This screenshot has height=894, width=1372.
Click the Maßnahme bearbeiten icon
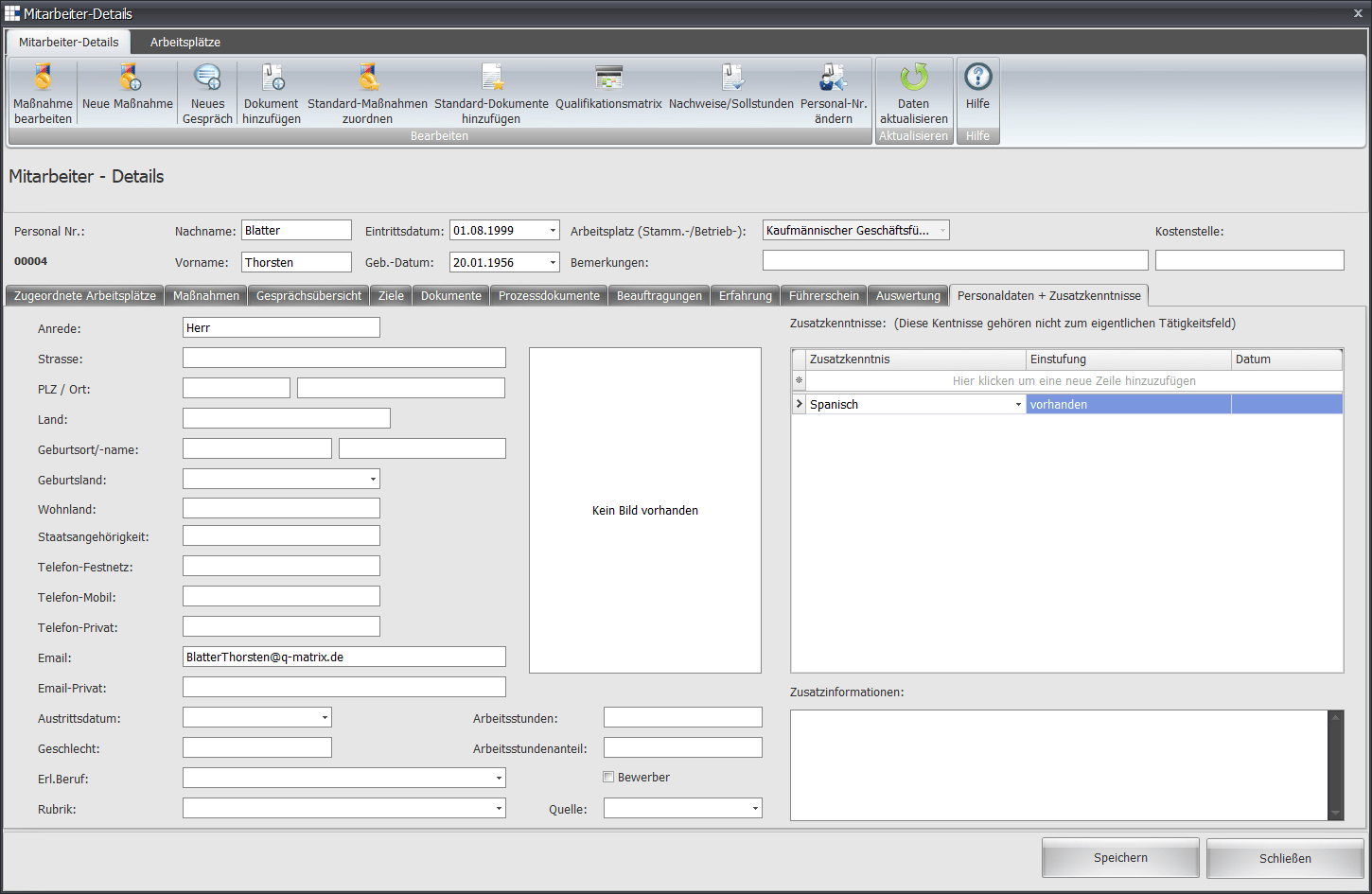tap(43, 79)
